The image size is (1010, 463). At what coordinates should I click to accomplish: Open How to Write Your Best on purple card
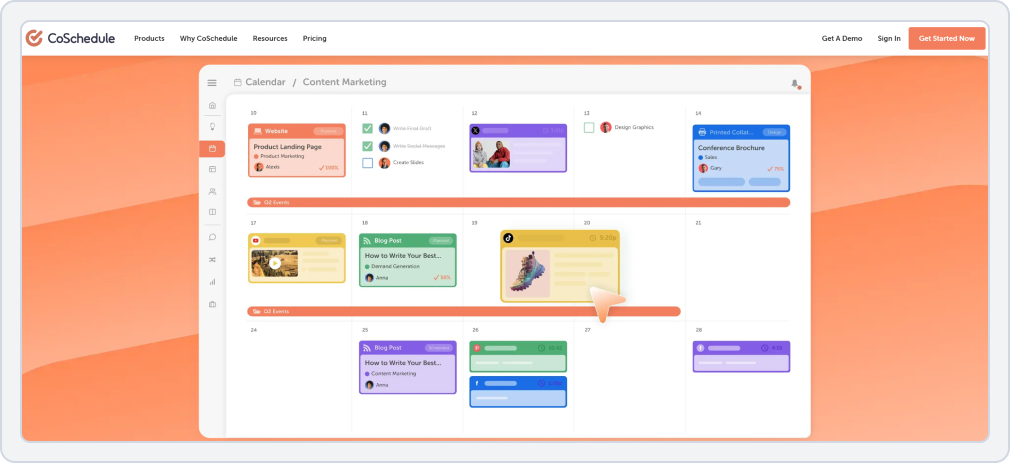coord(403,363)
